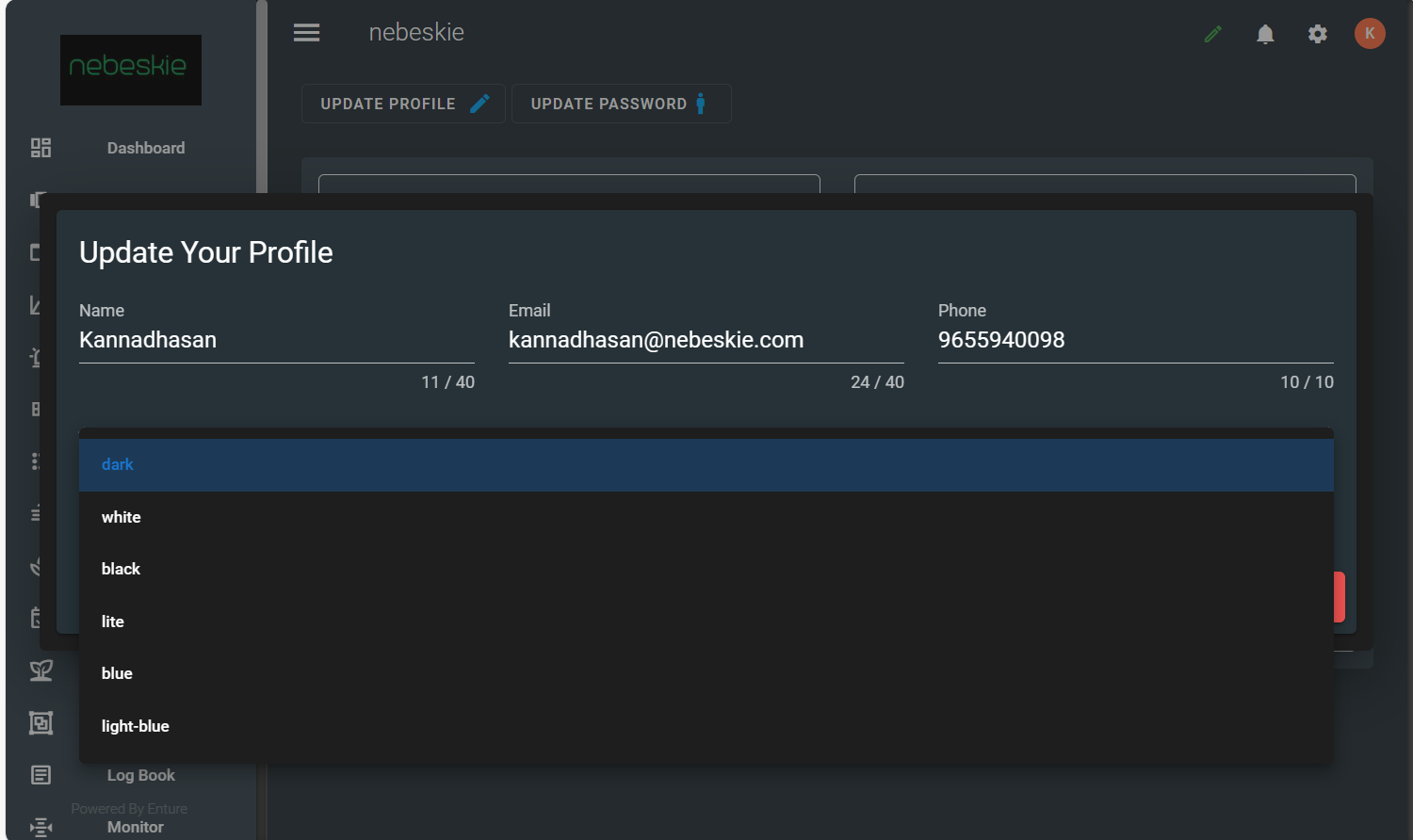Open Dashboard from the sidebar

(x=146, y=148)
